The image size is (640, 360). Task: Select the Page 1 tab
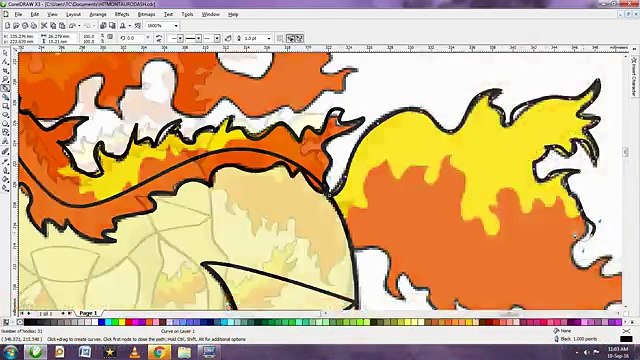coord(89,313)
